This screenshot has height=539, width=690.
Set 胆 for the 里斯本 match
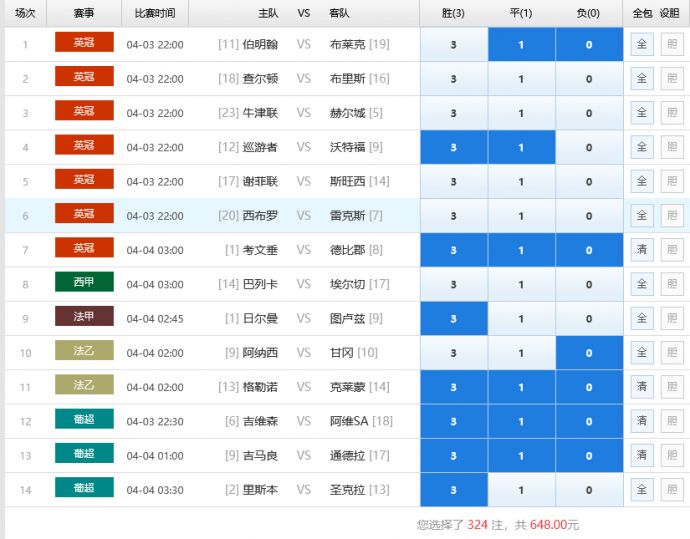coord(672,490)
